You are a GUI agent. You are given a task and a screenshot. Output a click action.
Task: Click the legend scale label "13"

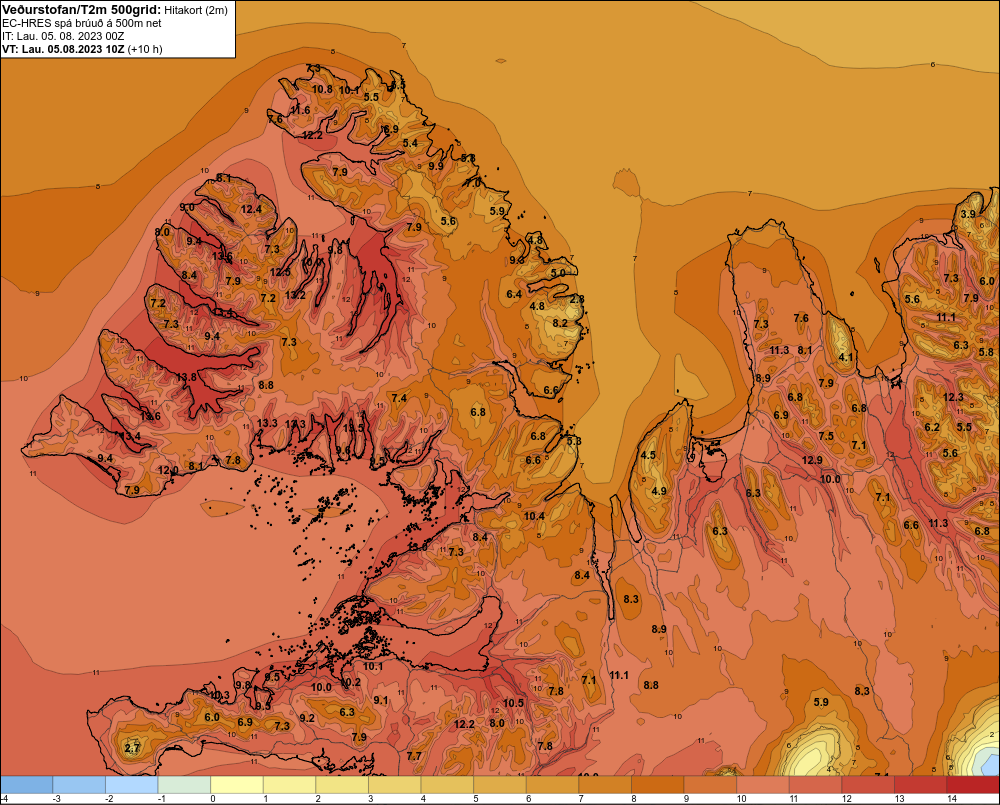pyautogui.click(x=899, y=799)
